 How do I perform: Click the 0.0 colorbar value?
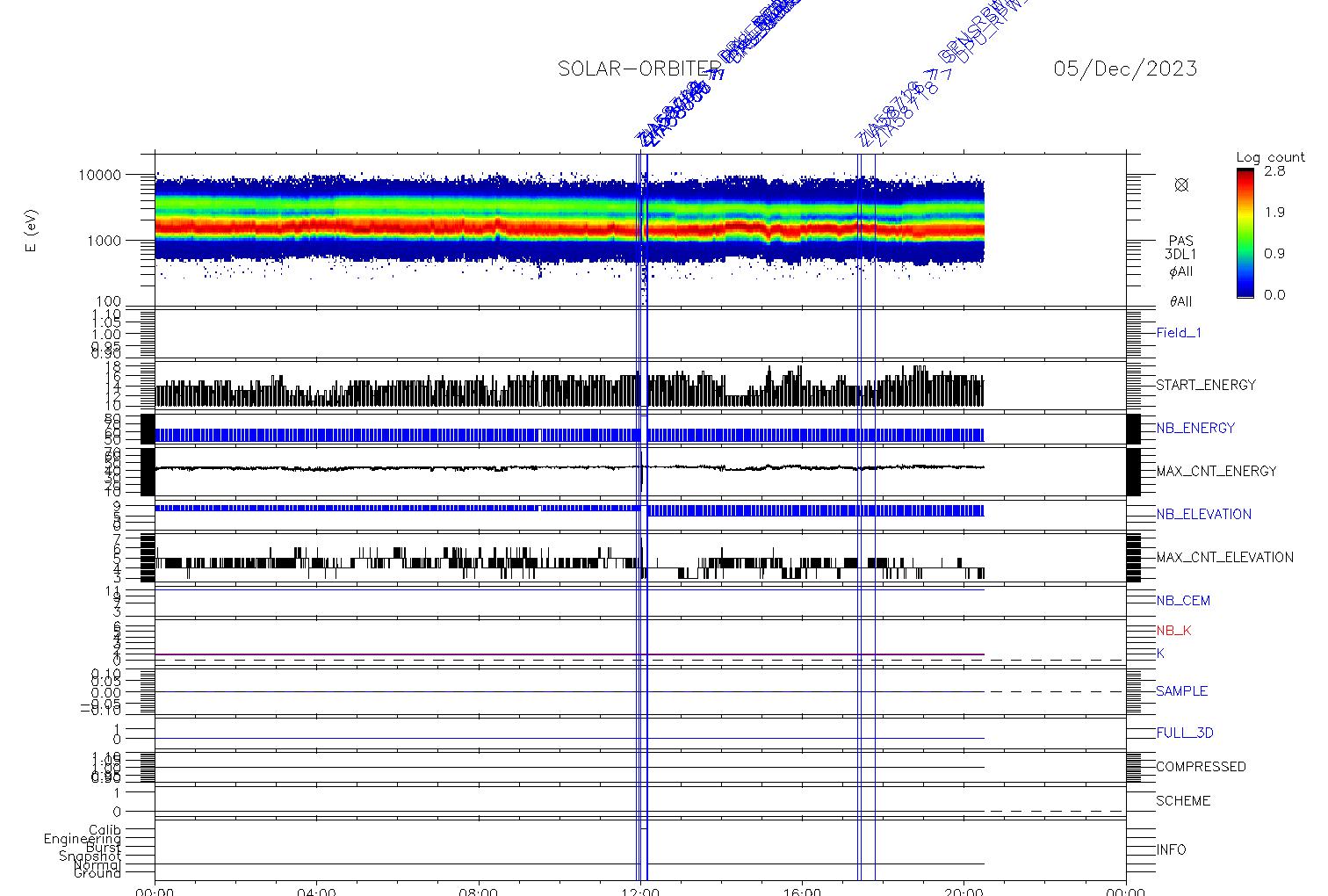(1274, 295)
